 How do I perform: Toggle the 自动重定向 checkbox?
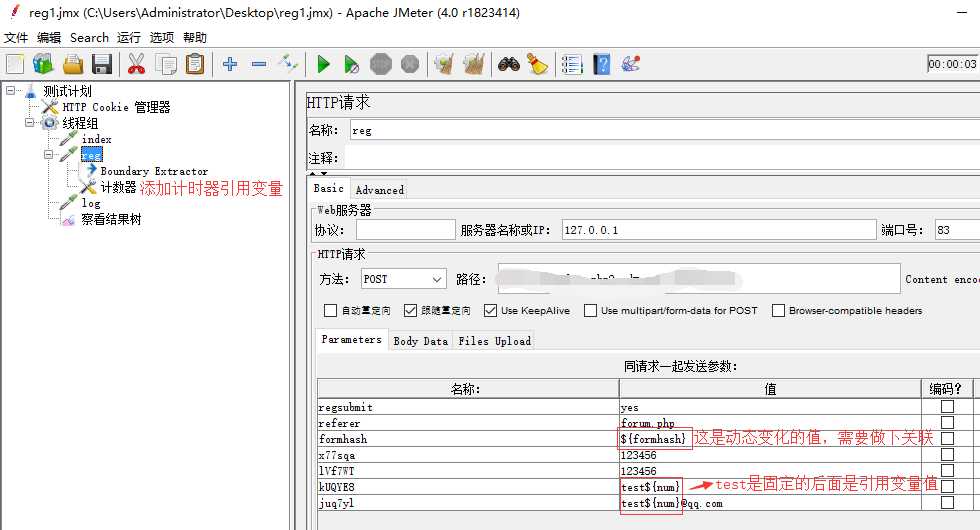pyautogui.click(x=330, y=311)
